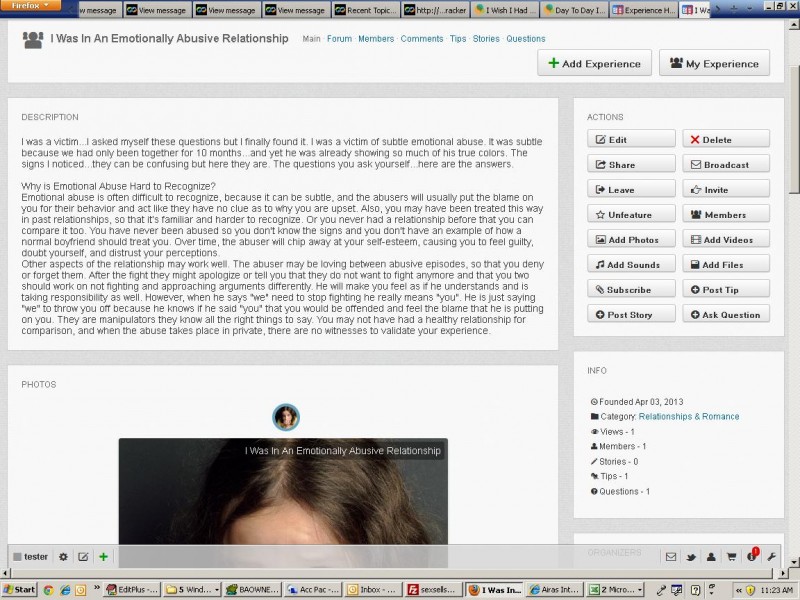Screen dimensions: 800x600
Task: Switch to the EditPlus taskbar window
Action: (133, 590)
